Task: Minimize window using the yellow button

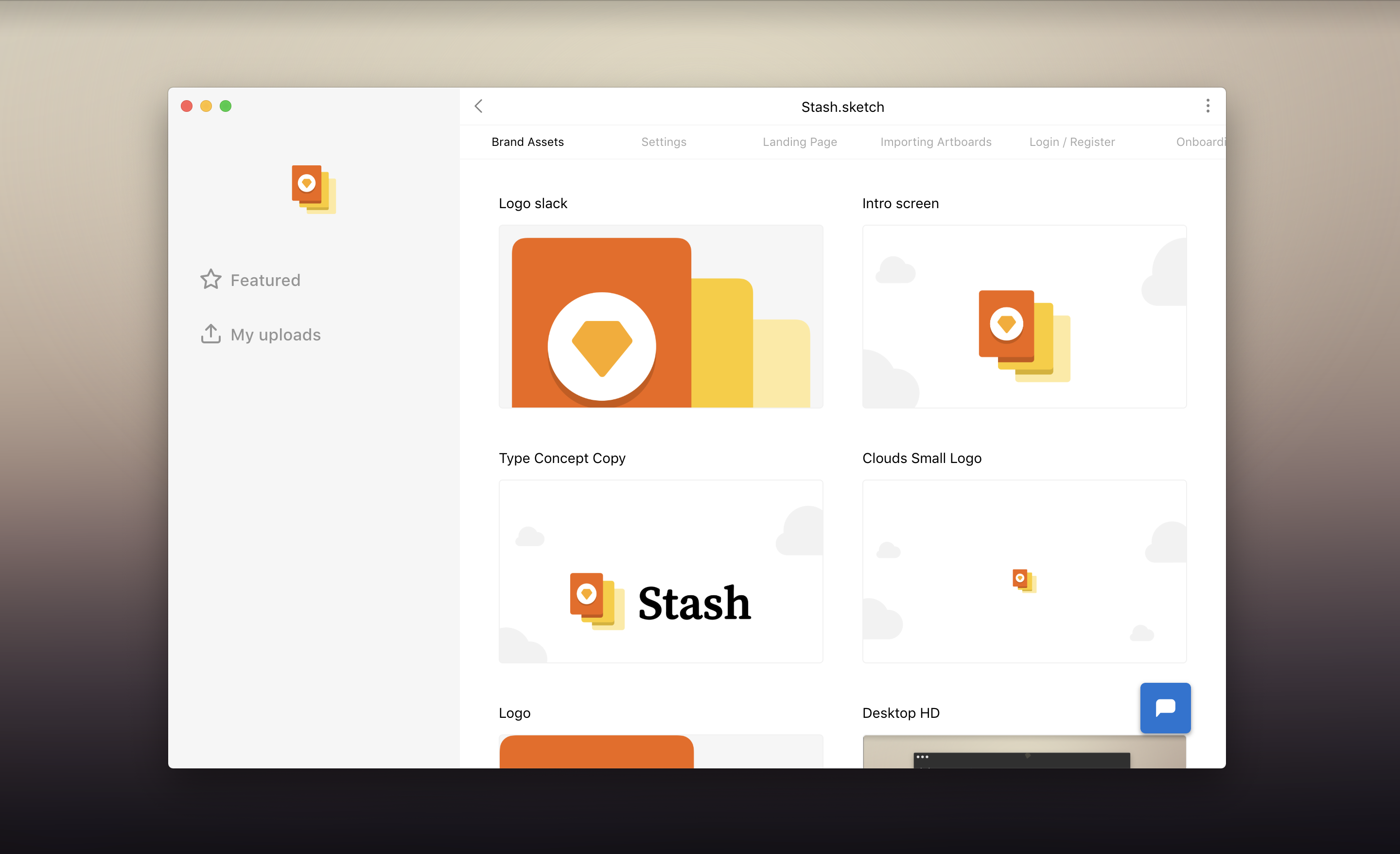Action: pyautogui.click(x=206, y=107)
